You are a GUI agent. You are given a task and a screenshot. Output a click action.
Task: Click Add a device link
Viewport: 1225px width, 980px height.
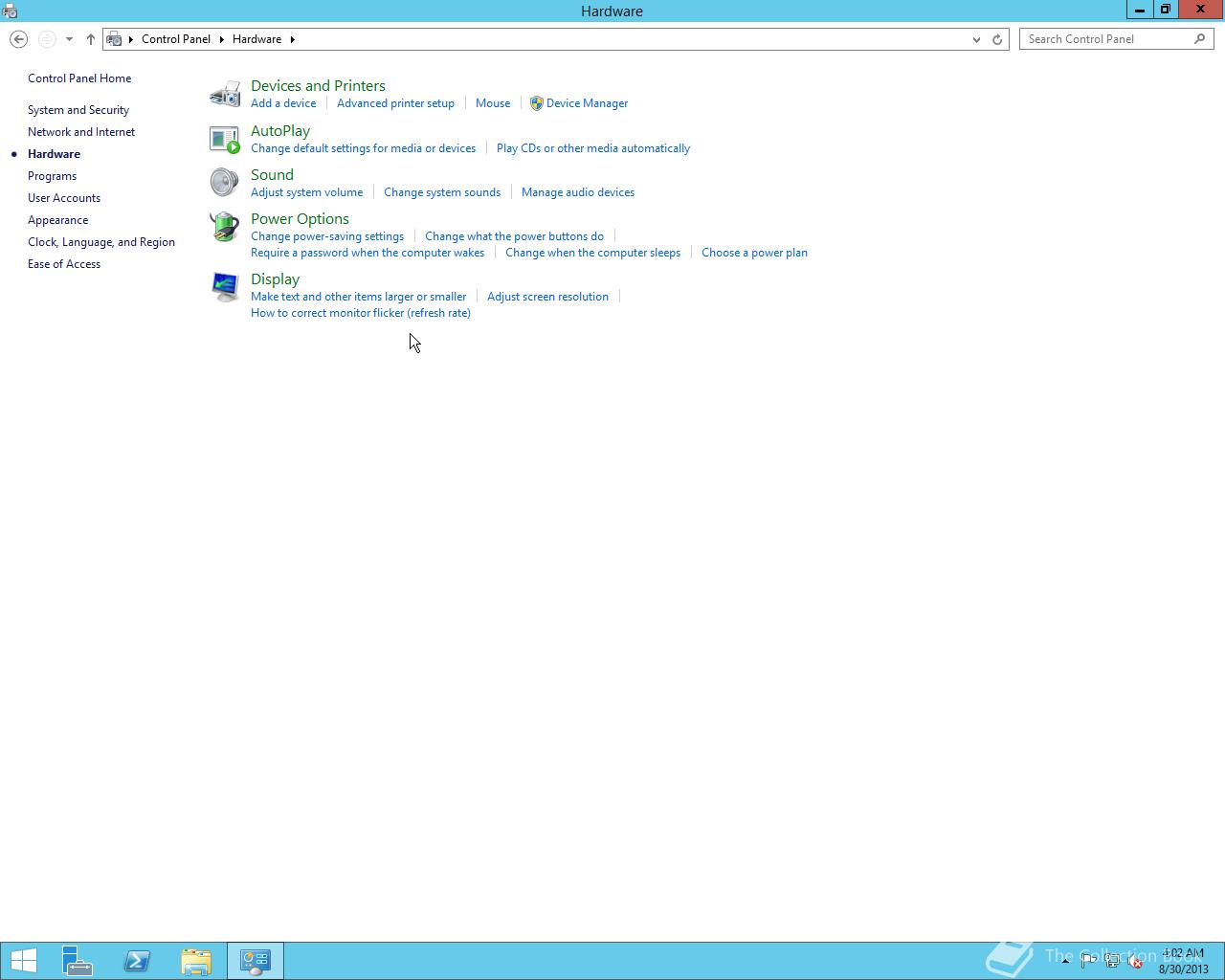click(283, 103)
